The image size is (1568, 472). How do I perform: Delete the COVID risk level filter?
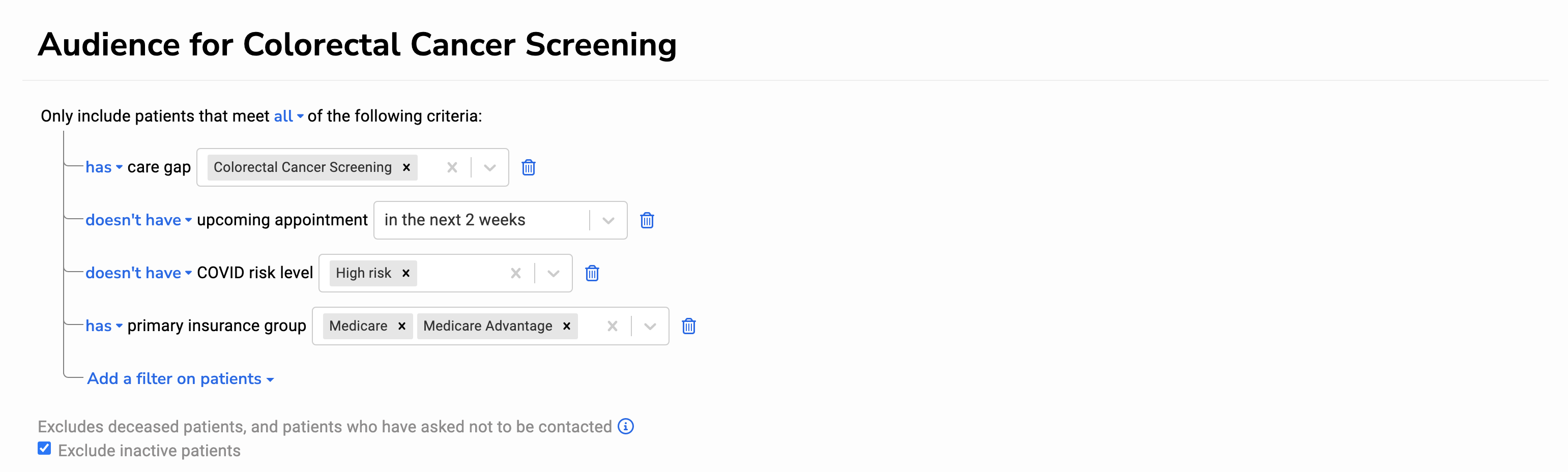pyautogui.click(x=592, y=273)
